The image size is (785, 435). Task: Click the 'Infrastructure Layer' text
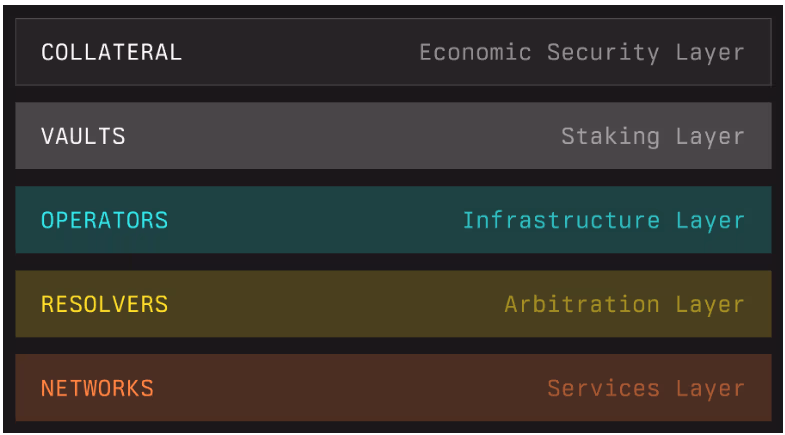[x=603, y=220]
